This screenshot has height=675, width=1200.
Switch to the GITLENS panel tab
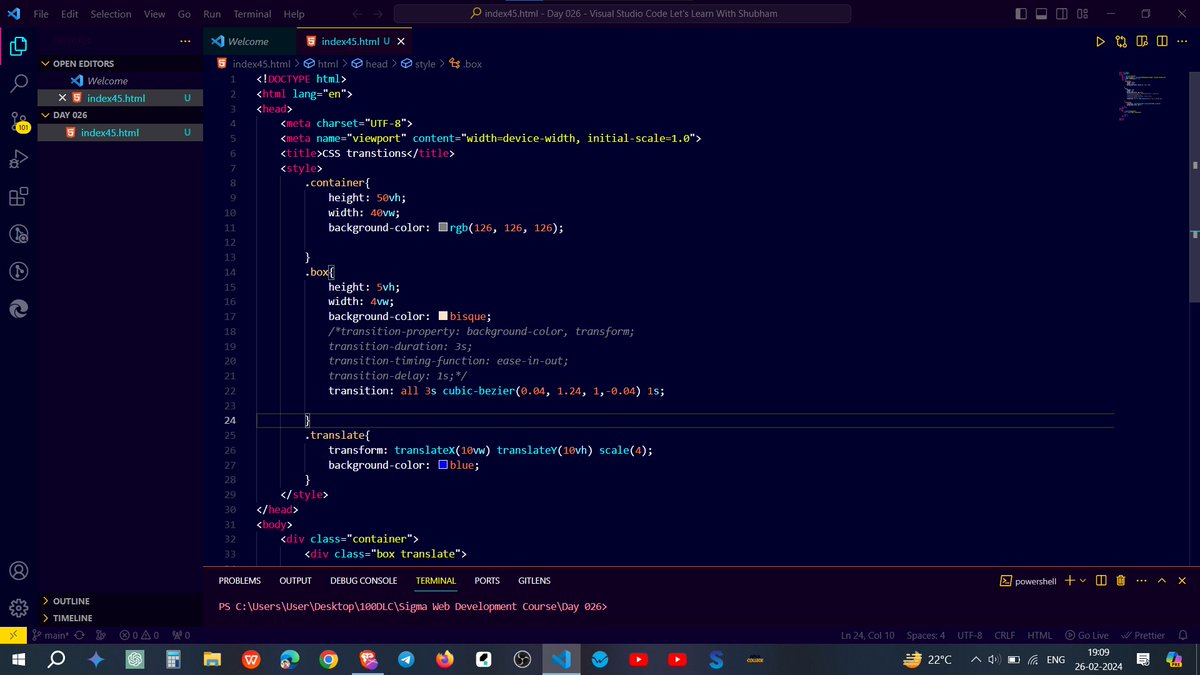tap(534, 580)
